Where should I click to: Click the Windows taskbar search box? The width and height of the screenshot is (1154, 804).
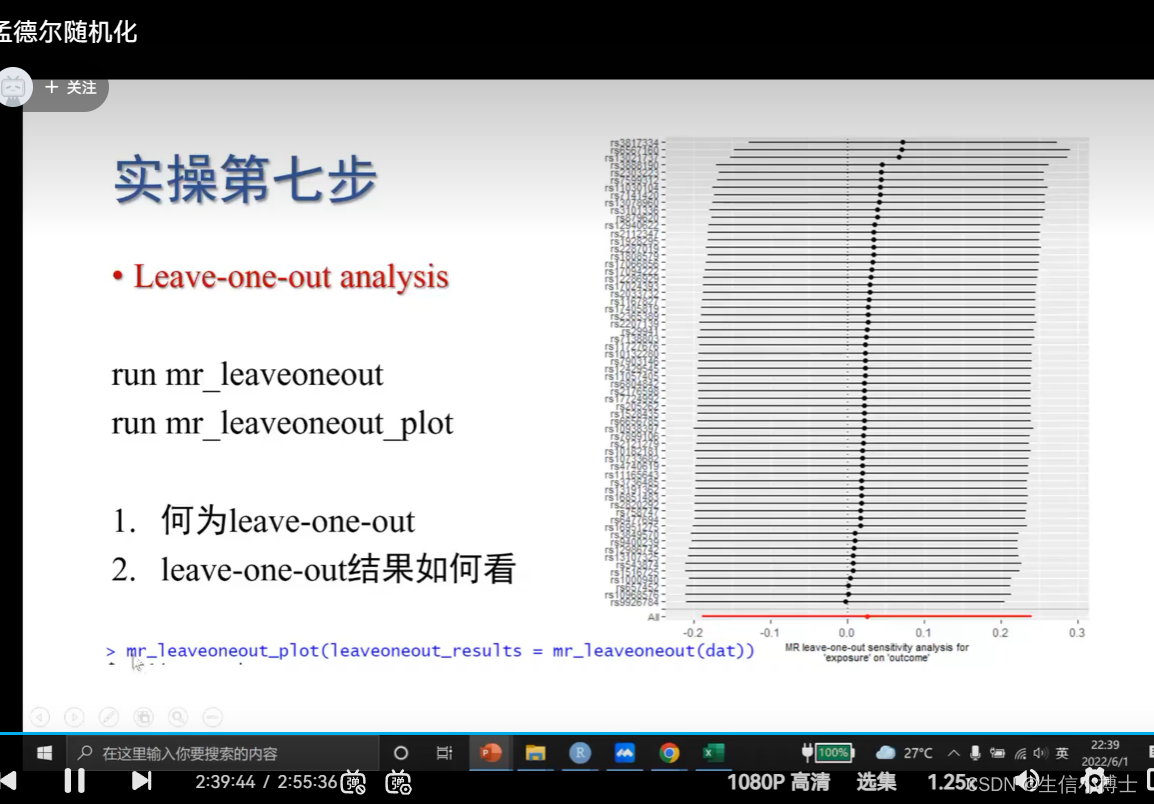pyautogui.click(x=223, y=752)
